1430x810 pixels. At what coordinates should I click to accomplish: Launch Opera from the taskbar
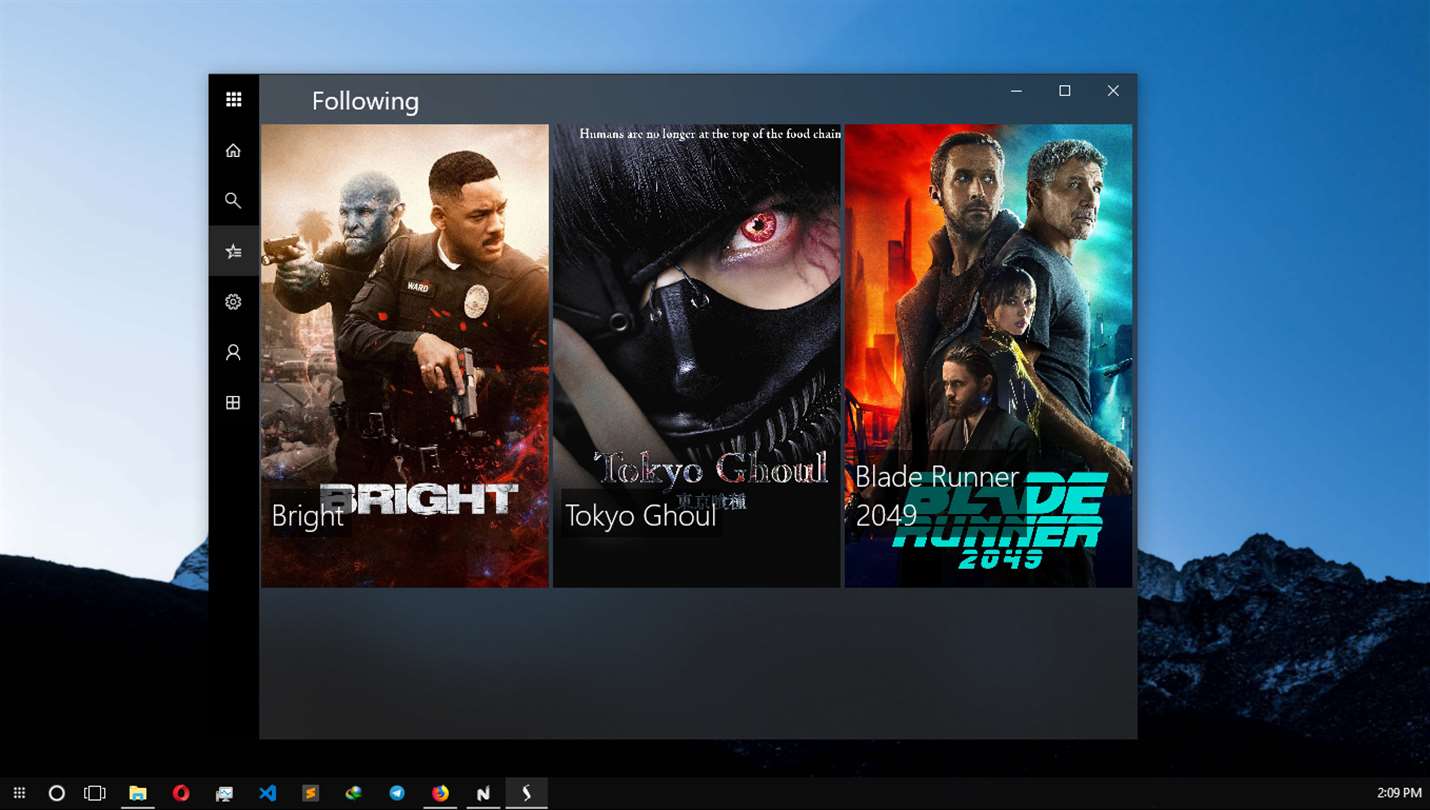pyautogui.click(x=181, y=793)
